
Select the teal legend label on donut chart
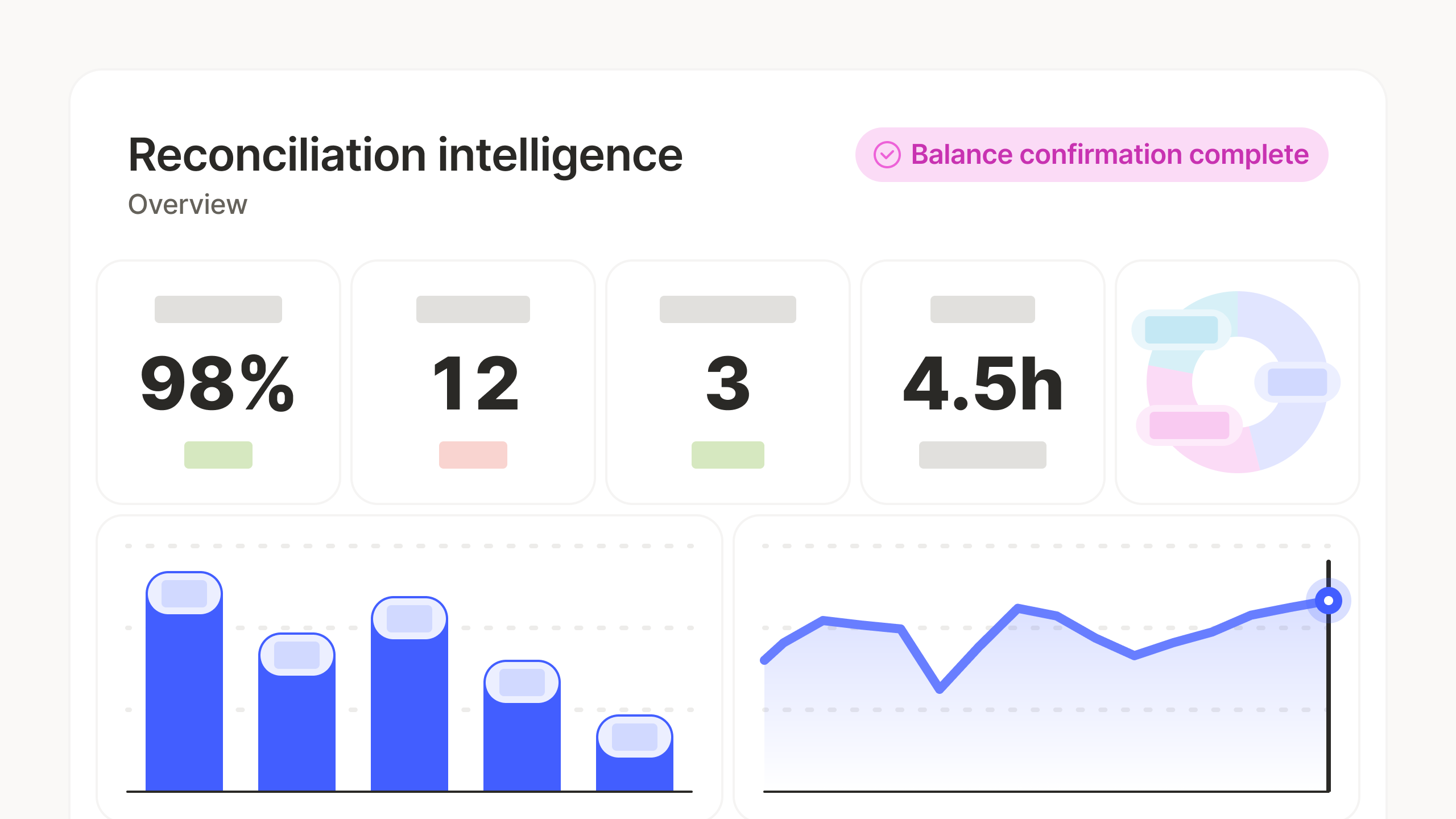pos(1181,330)
